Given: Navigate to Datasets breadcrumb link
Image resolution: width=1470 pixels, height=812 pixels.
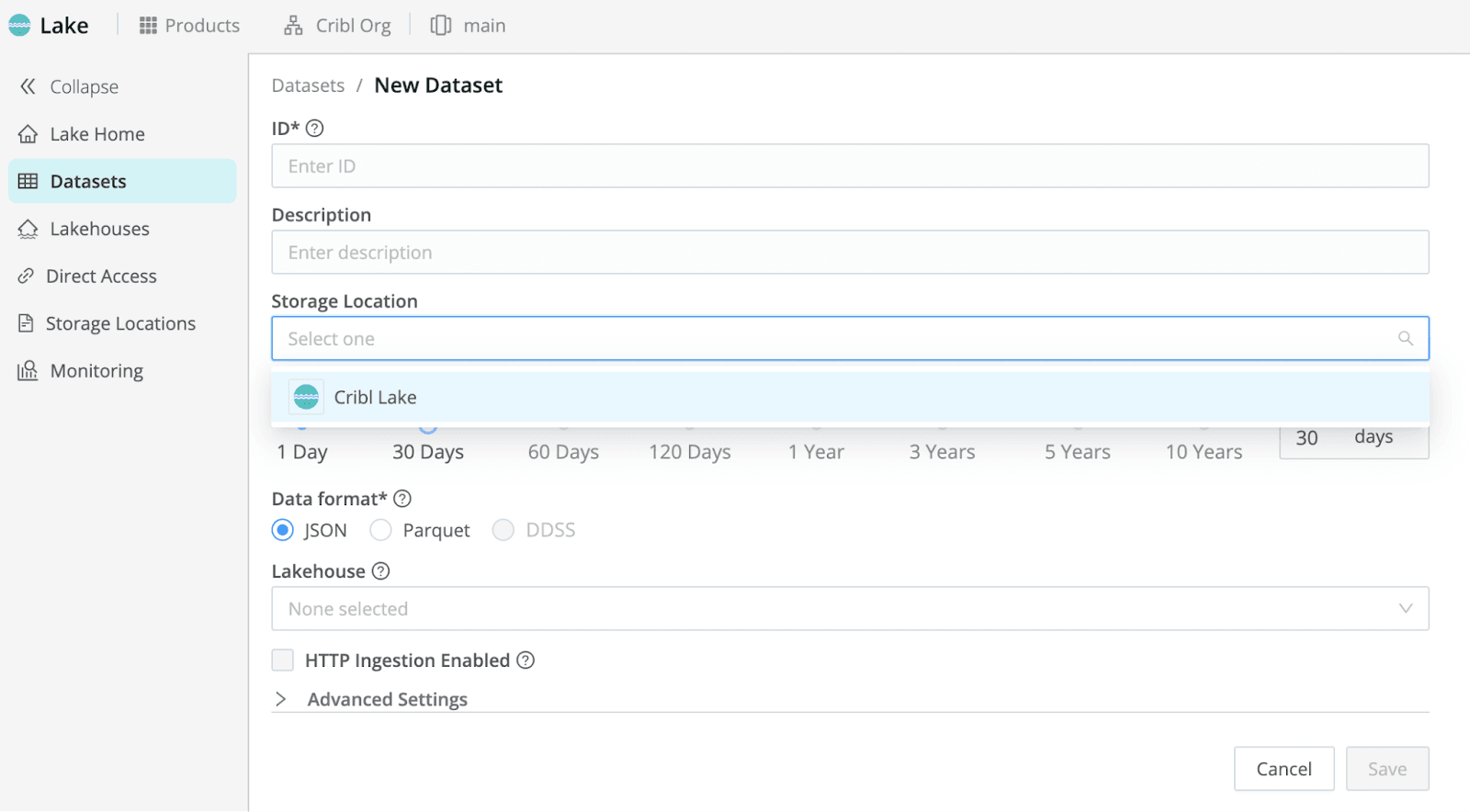Looking at the screenshot, I should coord(308,85).
